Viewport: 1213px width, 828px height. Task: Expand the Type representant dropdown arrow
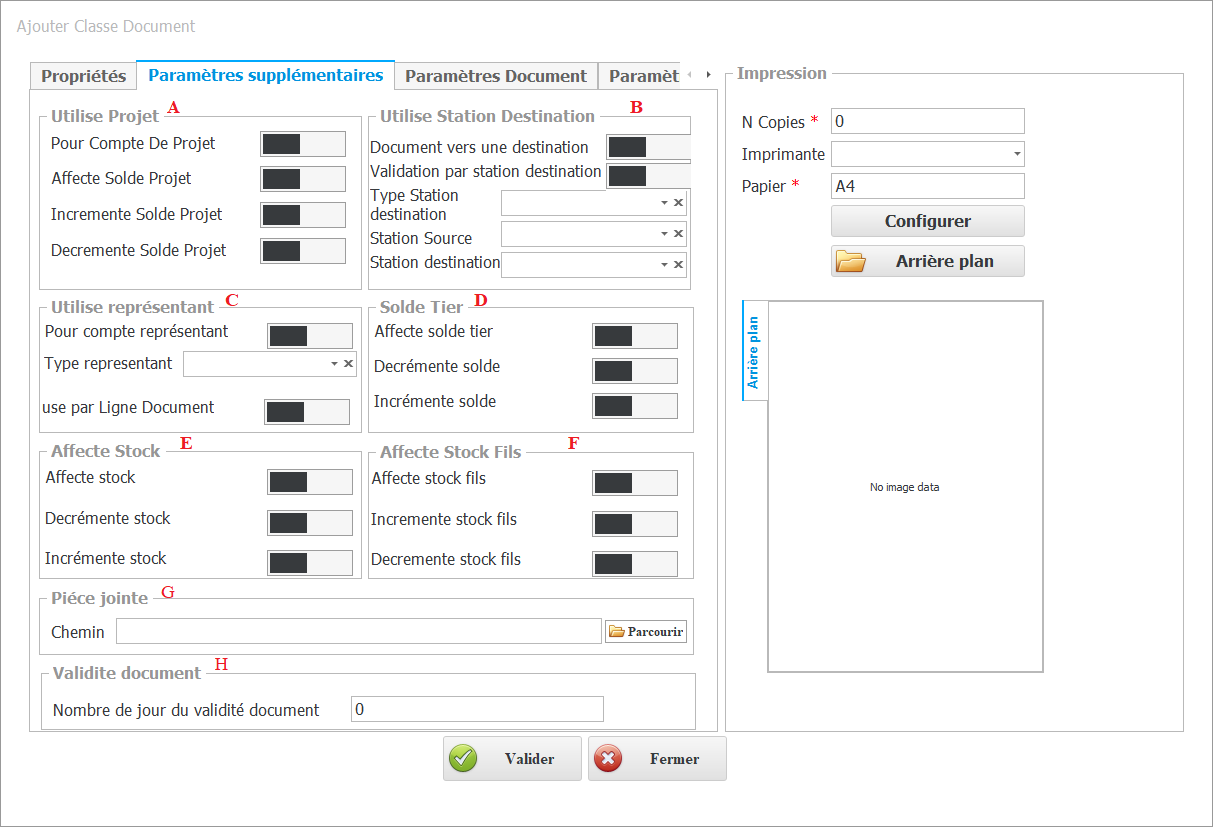[334, 364]
